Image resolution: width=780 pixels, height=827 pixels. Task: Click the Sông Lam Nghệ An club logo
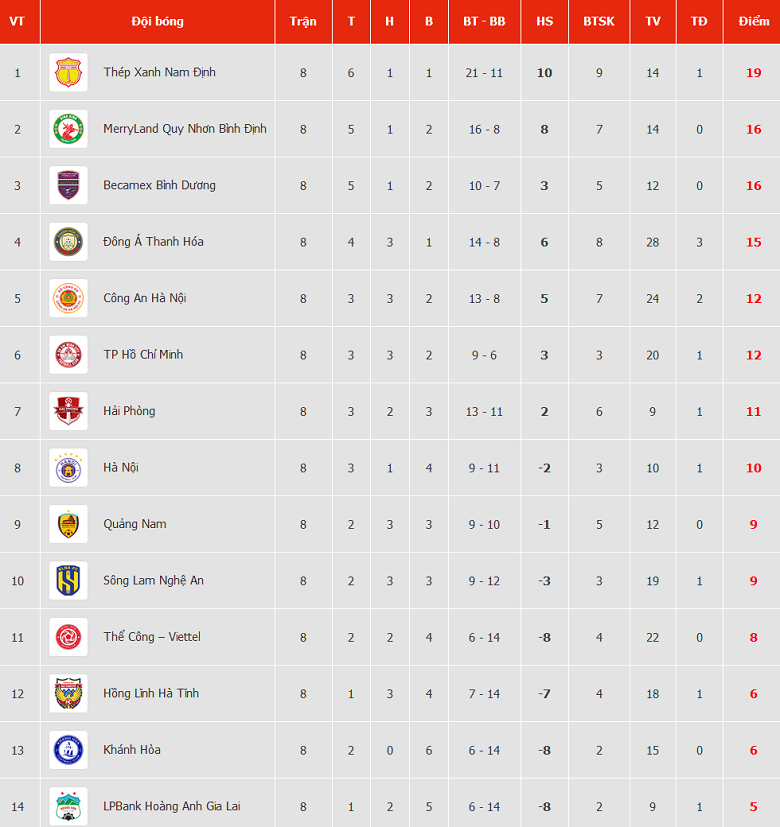point(68,581)
